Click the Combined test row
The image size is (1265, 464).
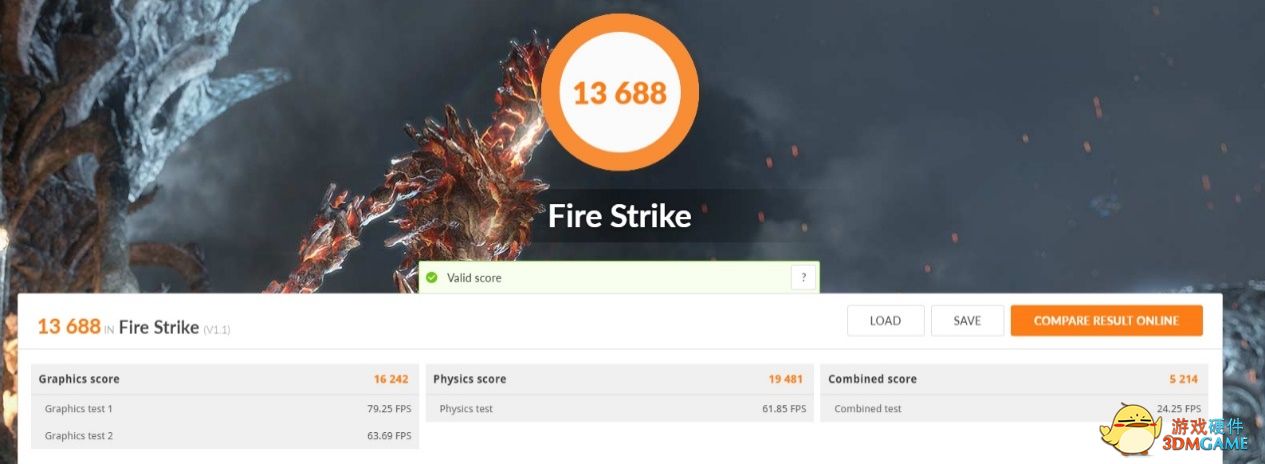click(x=1014, y=408)
